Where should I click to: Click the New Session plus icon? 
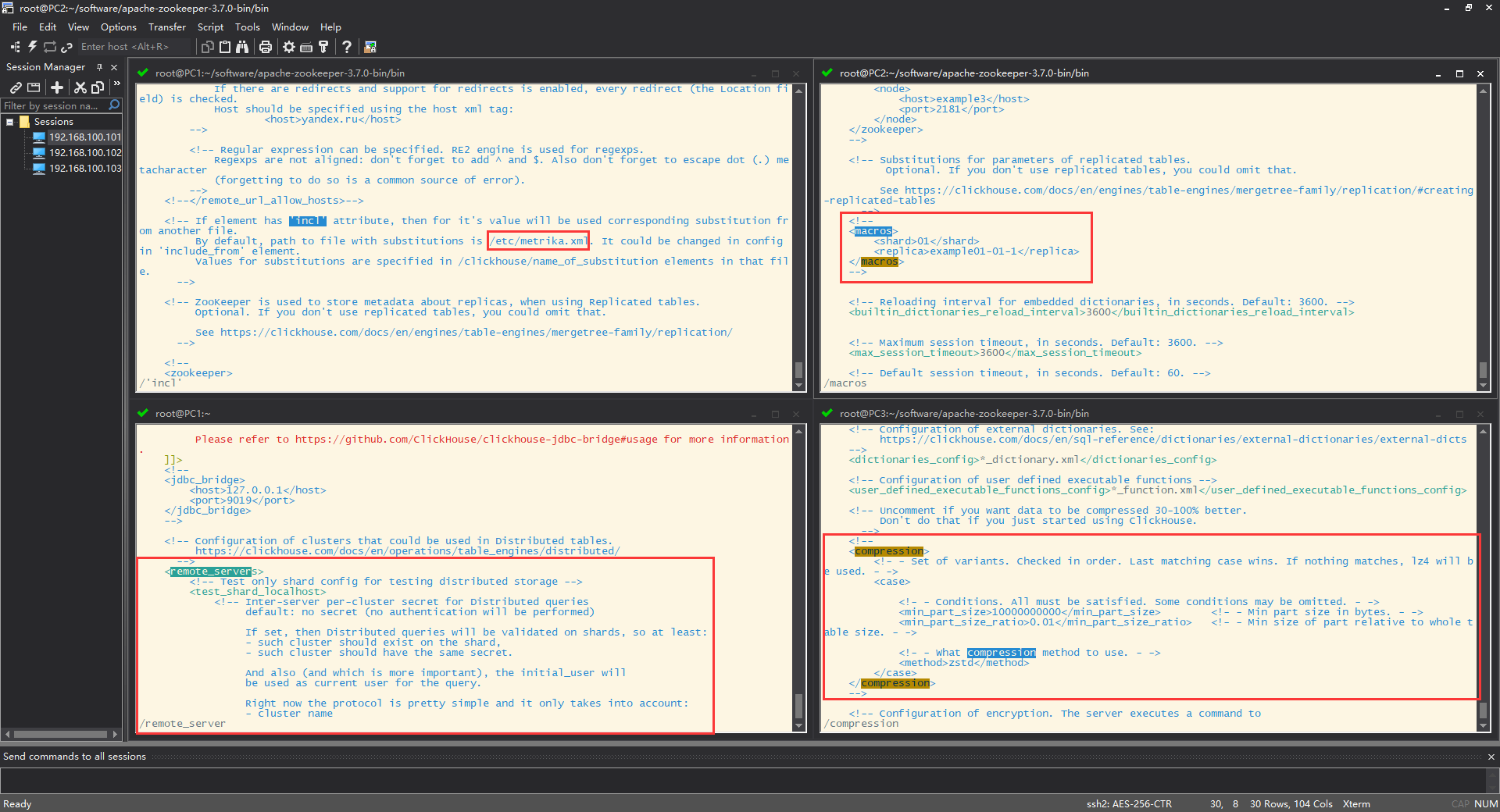pyautogui.click(x=57, y=87)
